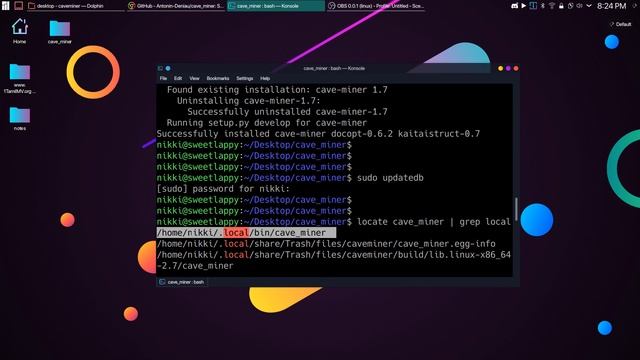Click the Konsole title bar text
Screen dimensions: 640x360
pos(334,69)
